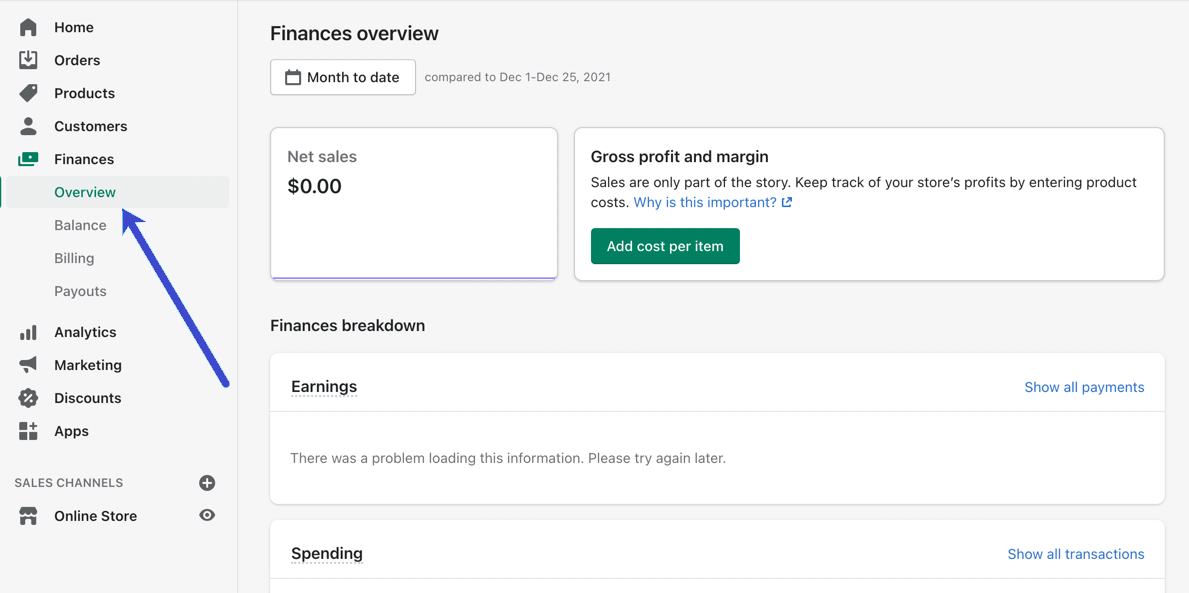Select the Home icon in sidebar

(x=28, y=26)
